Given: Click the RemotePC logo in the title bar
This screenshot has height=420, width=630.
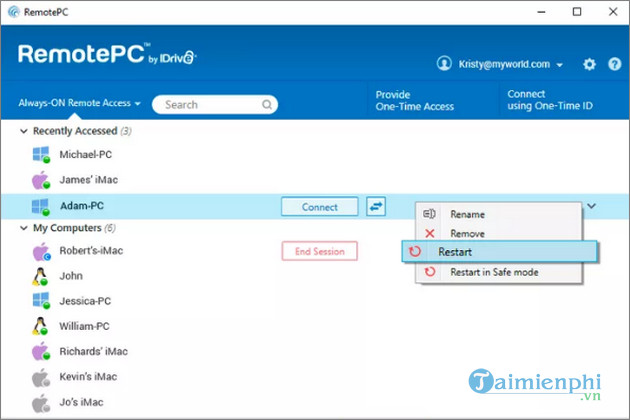Looking at the screenshot, I should (14, 12).
